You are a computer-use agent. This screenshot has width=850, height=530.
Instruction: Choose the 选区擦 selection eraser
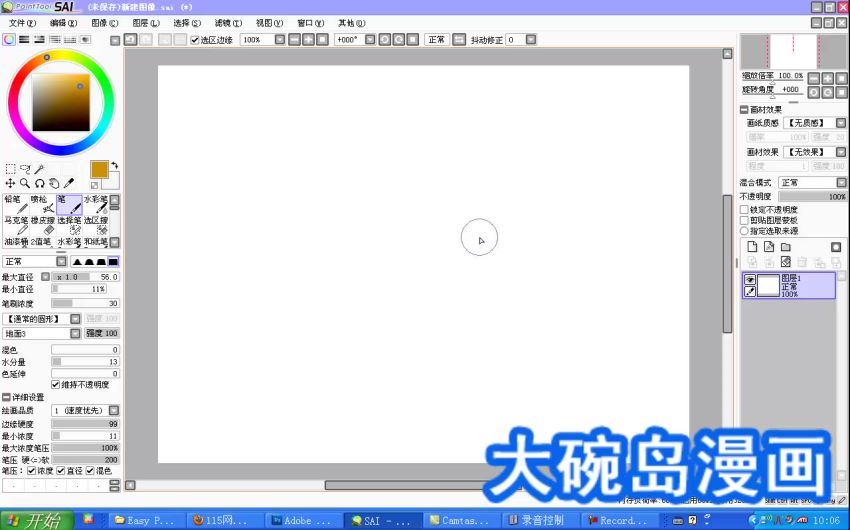pyautogui.click(x=95, y=226)
